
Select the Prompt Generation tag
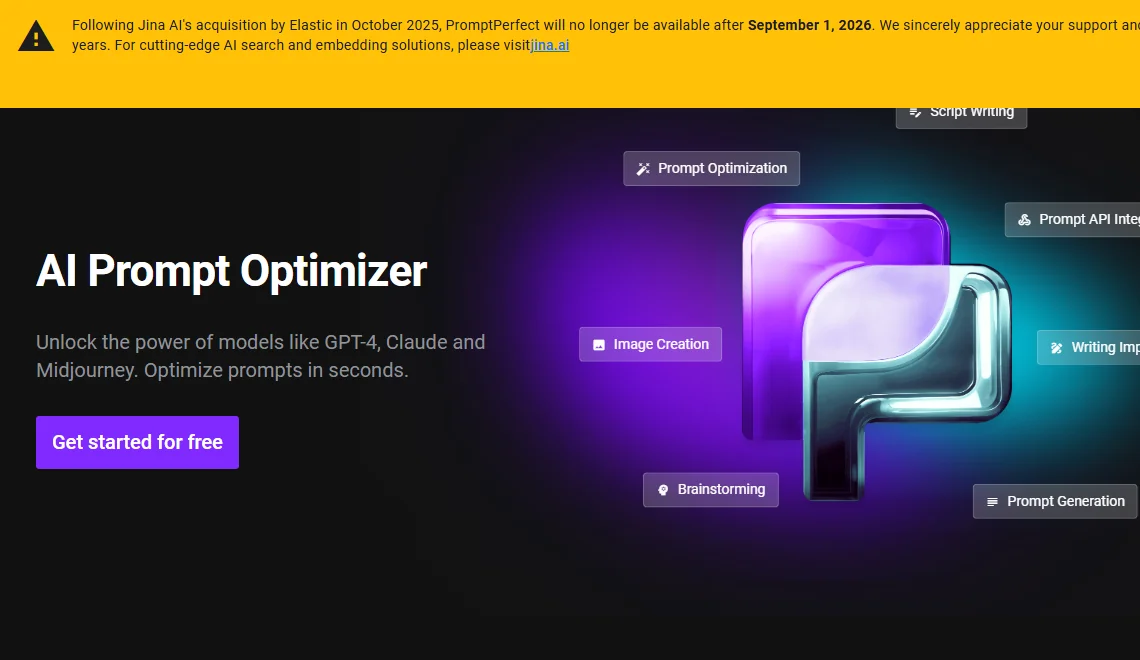[x=1055, y=502]
